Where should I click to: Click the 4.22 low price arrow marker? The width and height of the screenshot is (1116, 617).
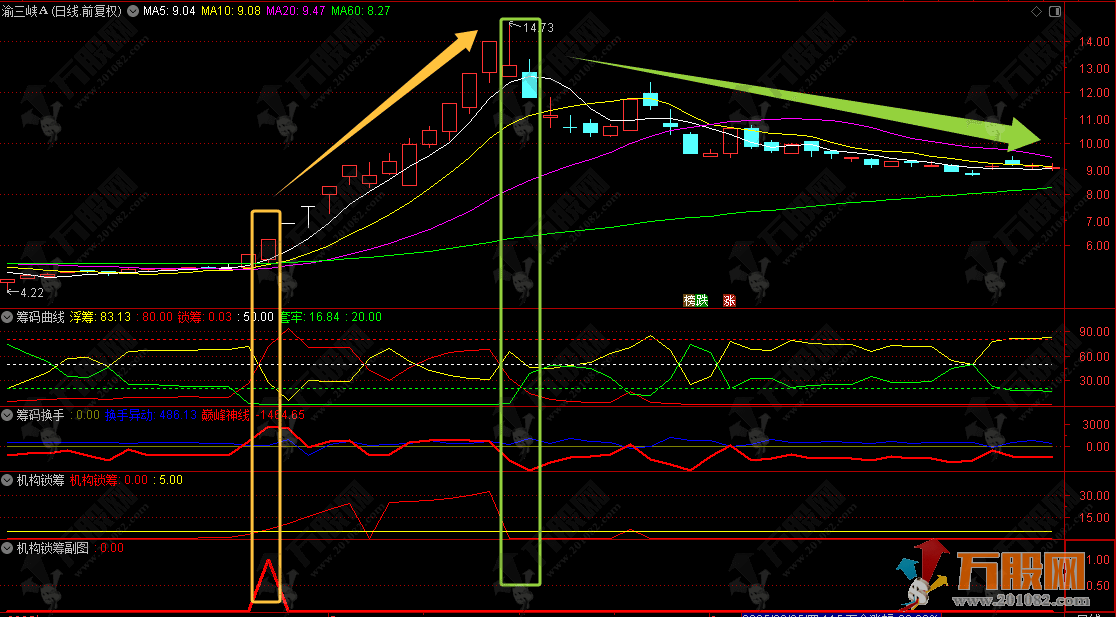[24, 293]
